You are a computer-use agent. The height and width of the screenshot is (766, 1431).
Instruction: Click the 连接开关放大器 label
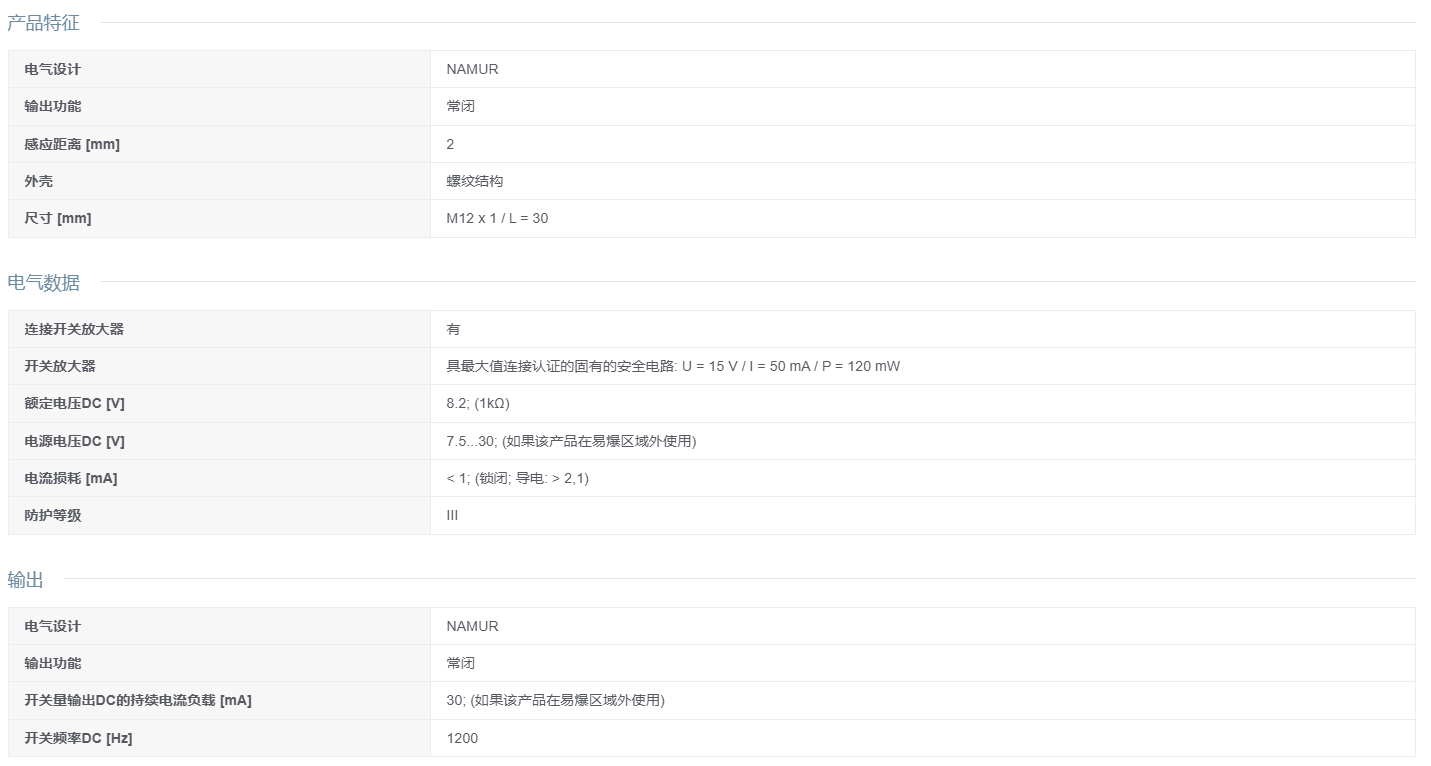coord(74,329)
